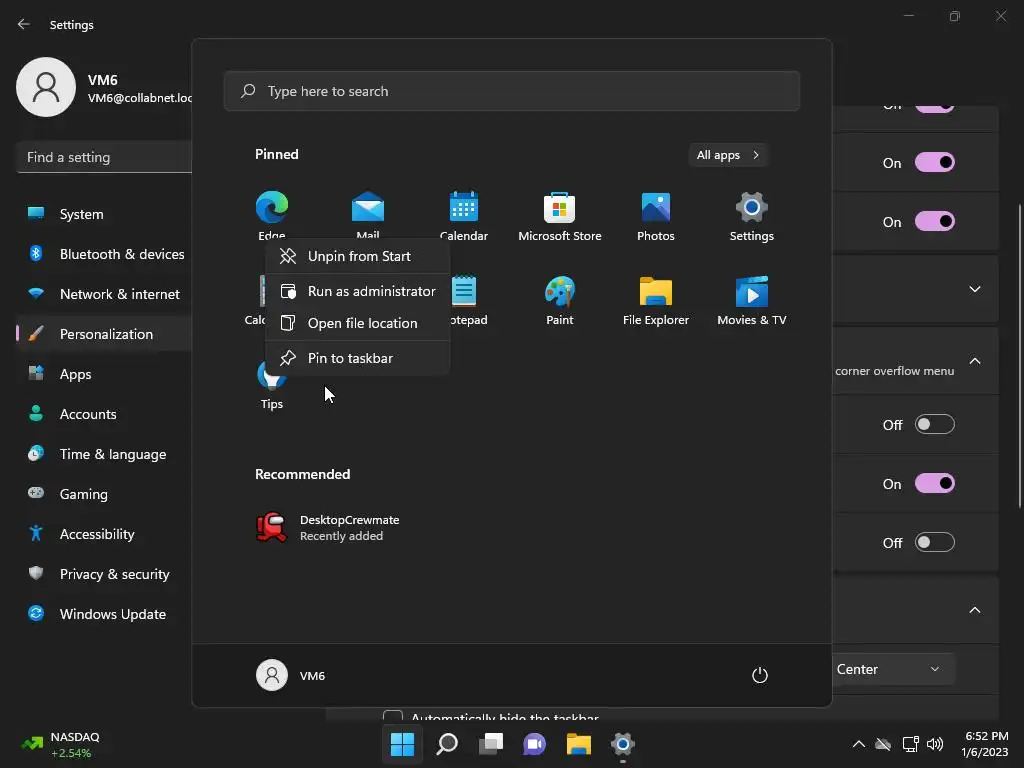This screenshot has height=768, width=1024.
Task: Open the Center taskbar alignment dropdown
Action: (893, 669)
